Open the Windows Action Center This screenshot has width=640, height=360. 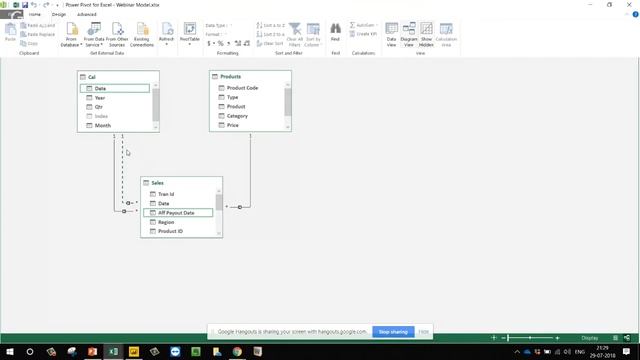click(x=627, y=351)
